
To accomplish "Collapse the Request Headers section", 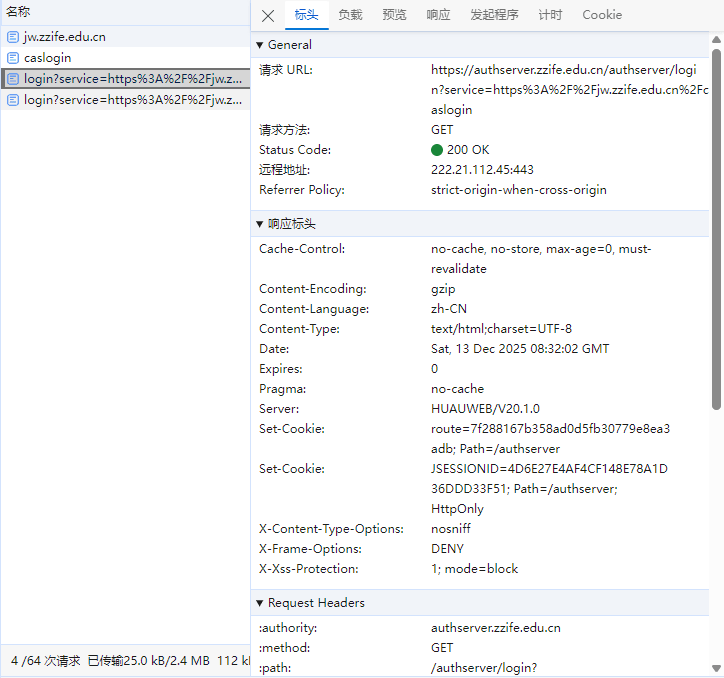I will click(x=260, y=603).
